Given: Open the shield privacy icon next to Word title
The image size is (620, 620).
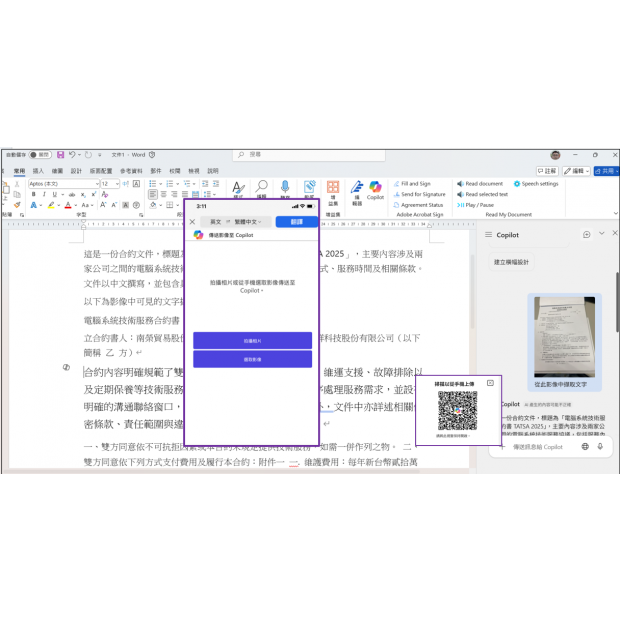Looking at the screenshot, I should (x=152, y=155).
